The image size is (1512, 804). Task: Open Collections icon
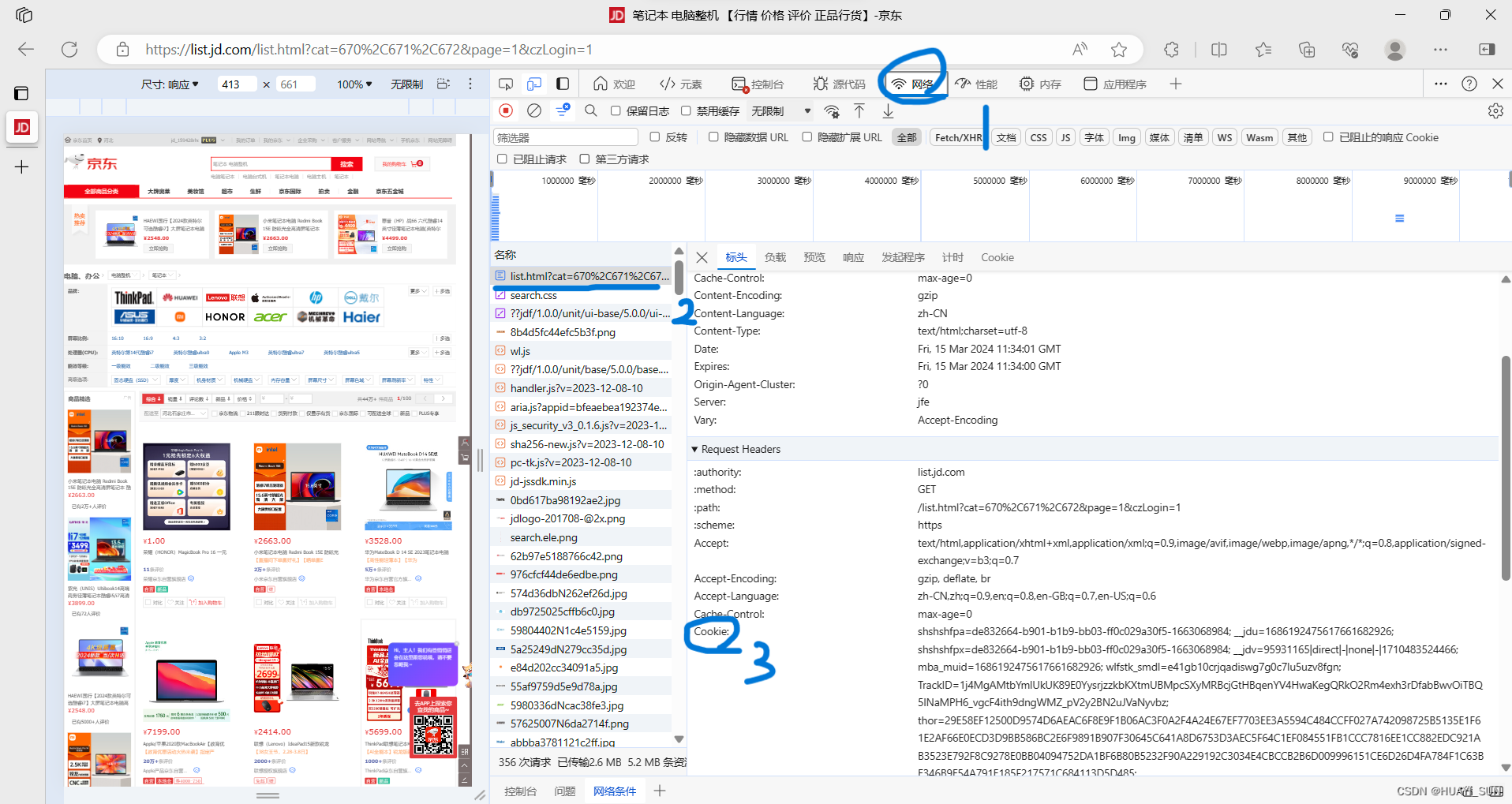pos(1307,49)
